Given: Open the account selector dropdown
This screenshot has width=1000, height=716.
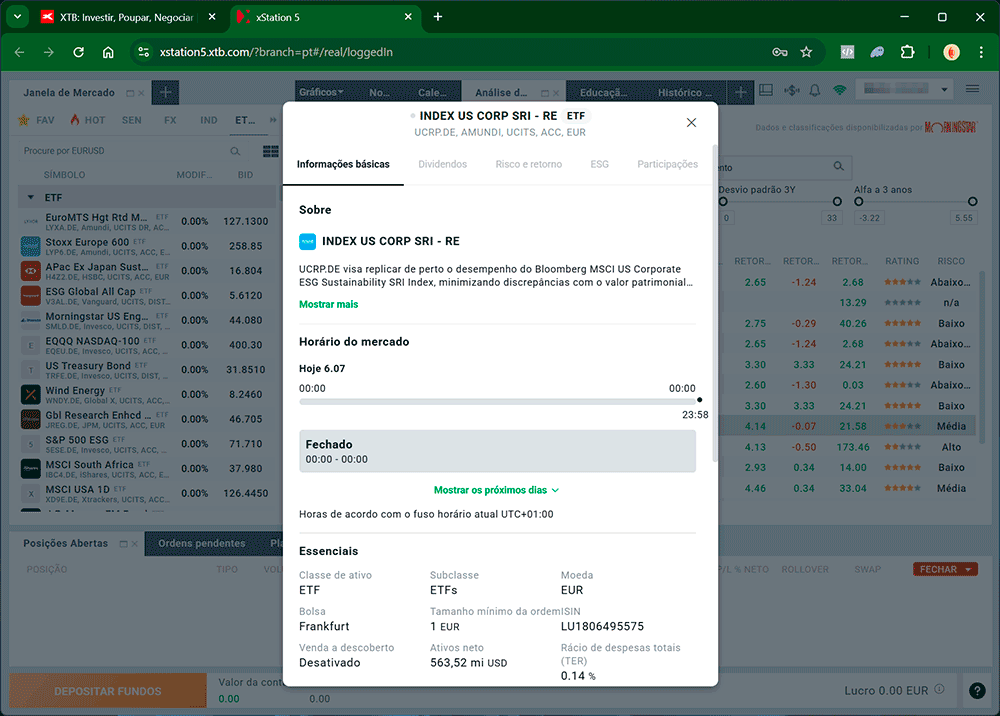Looking at the screenshot, I should coord(904,89).
